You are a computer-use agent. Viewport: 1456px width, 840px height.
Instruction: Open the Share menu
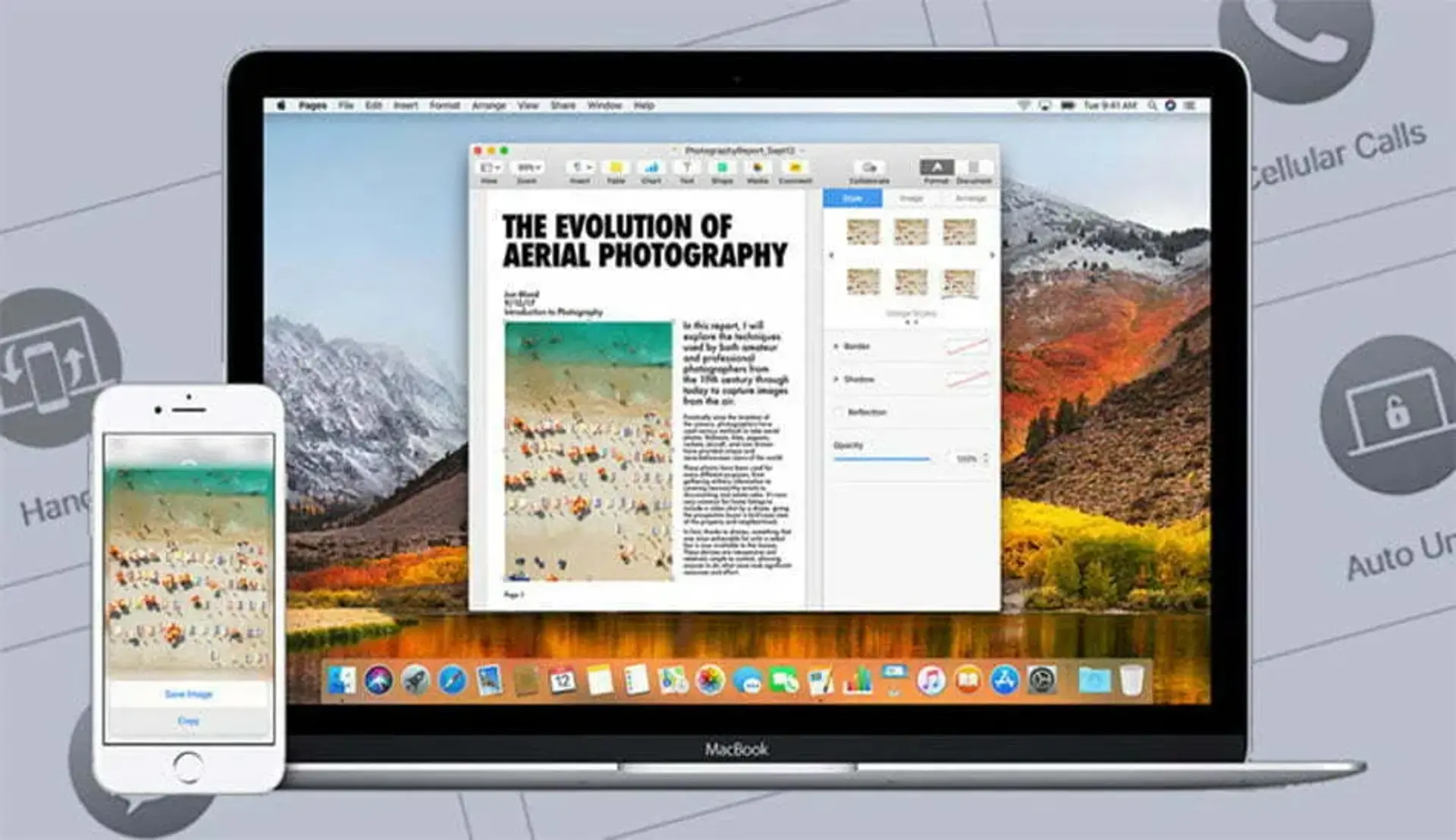coord(563,105)
